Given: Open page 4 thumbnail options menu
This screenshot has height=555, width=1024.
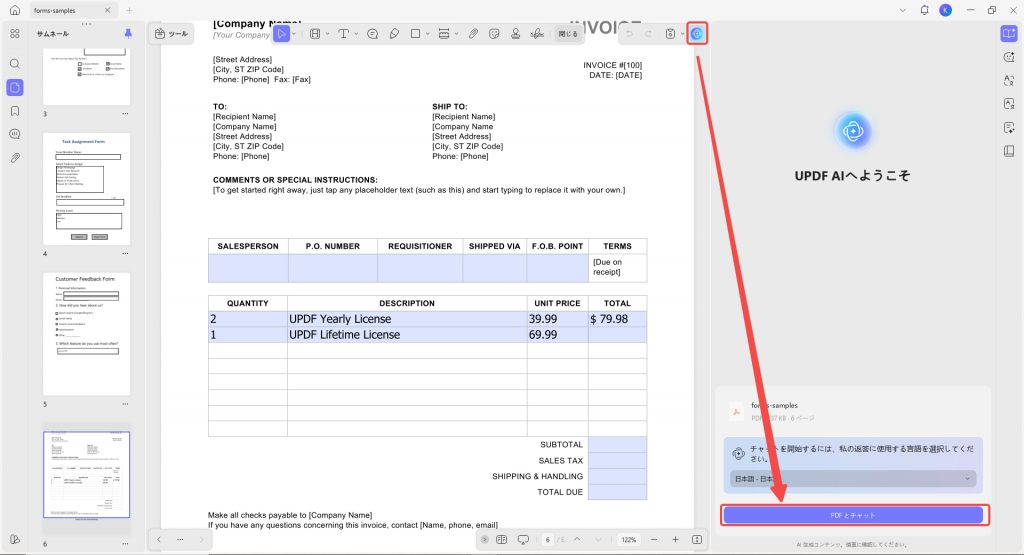Looking at the screenshot, I should tap(125, 253).
